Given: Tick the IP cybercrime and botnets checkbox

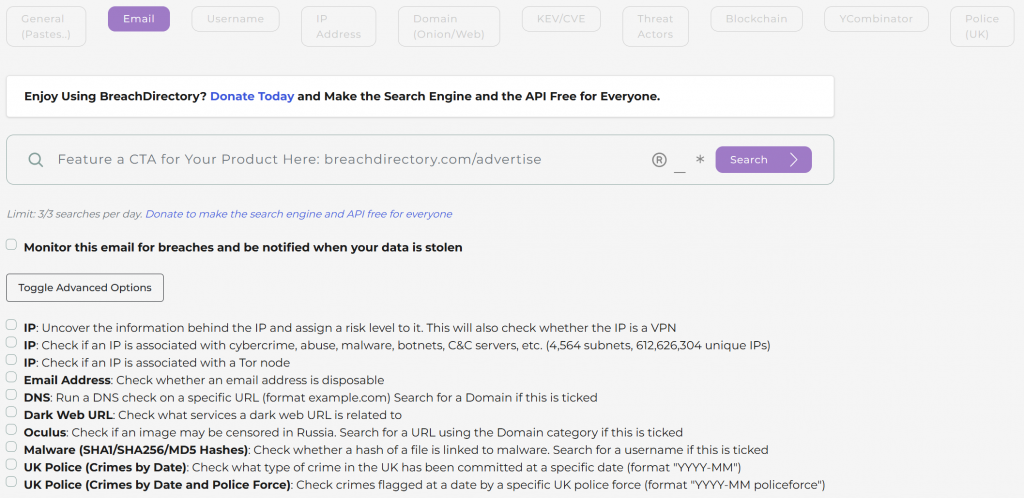Looking at the screenshot, I should [11, 342].
